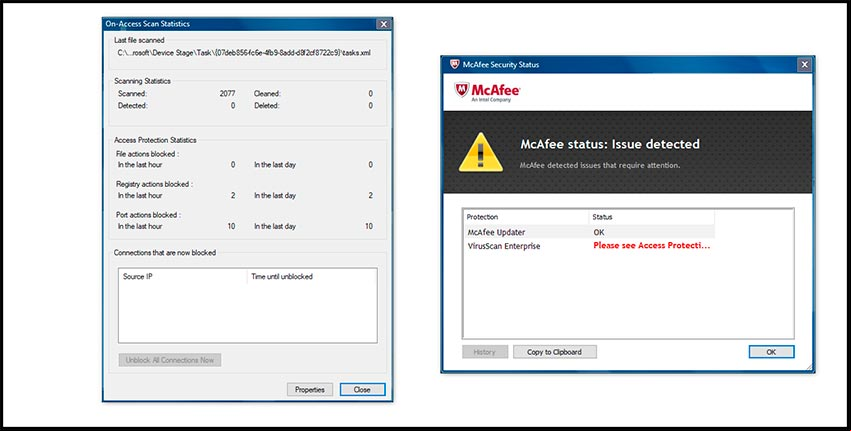Select the VirusScan Enterprise row
851x431 pixels.
coord(589,246)
